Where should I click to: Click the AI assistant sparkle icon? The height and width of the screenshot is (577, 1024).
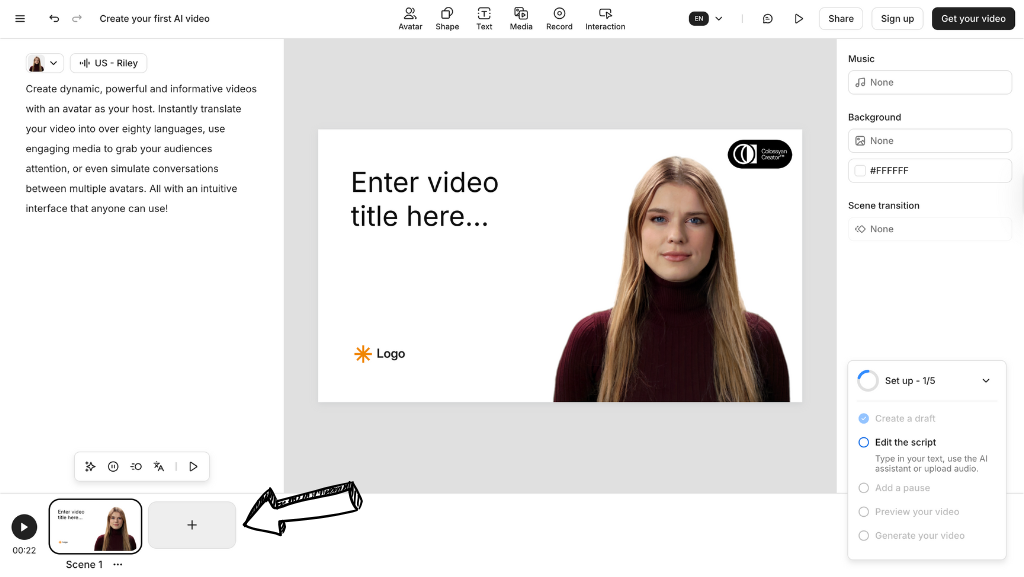click(90, 466)
